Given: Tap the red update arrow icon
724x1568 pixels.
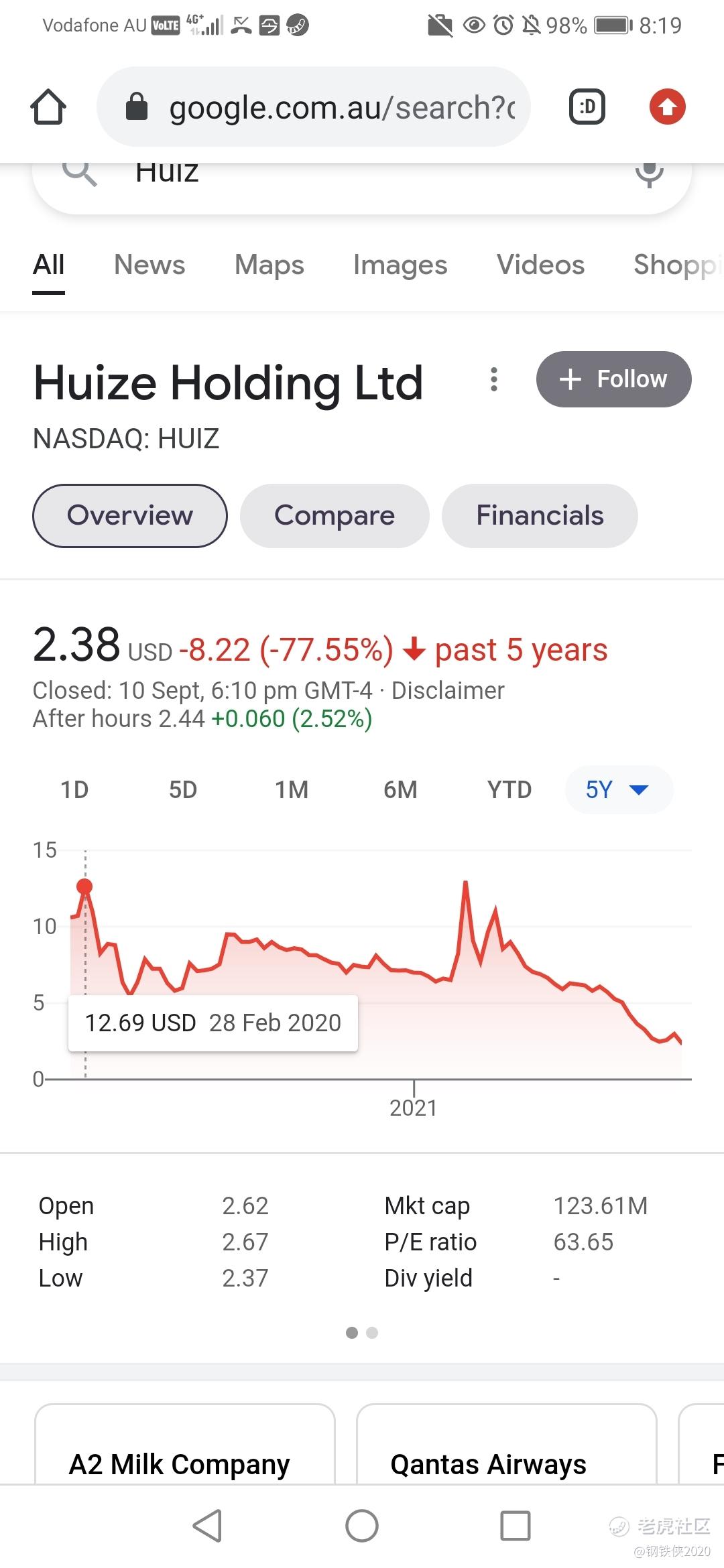Looking at the screenshot, I should point(667,107).
